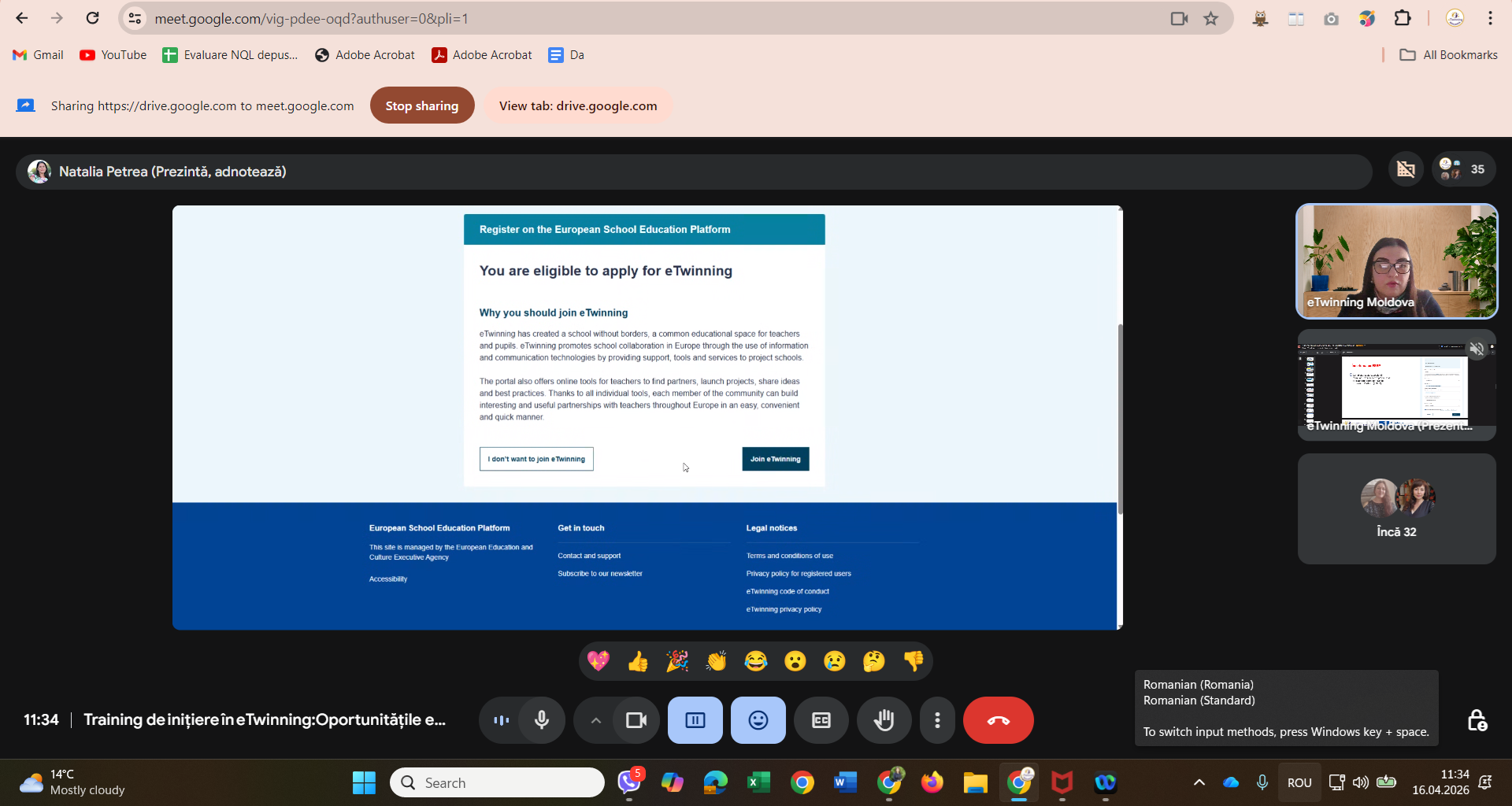Click the red leave call button
The width and height of the screenshot is (1512, 806).
[998, 720]
